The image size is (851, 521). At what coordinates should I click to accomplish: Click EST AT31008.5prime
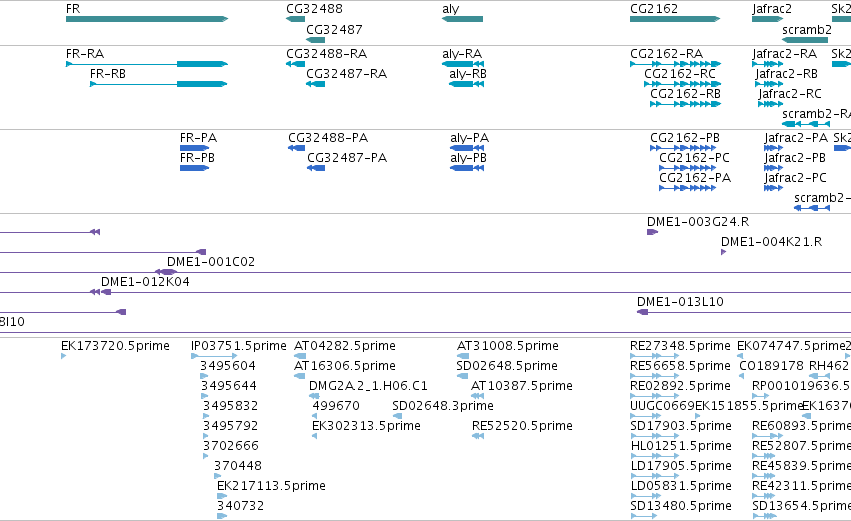[507, 346]
